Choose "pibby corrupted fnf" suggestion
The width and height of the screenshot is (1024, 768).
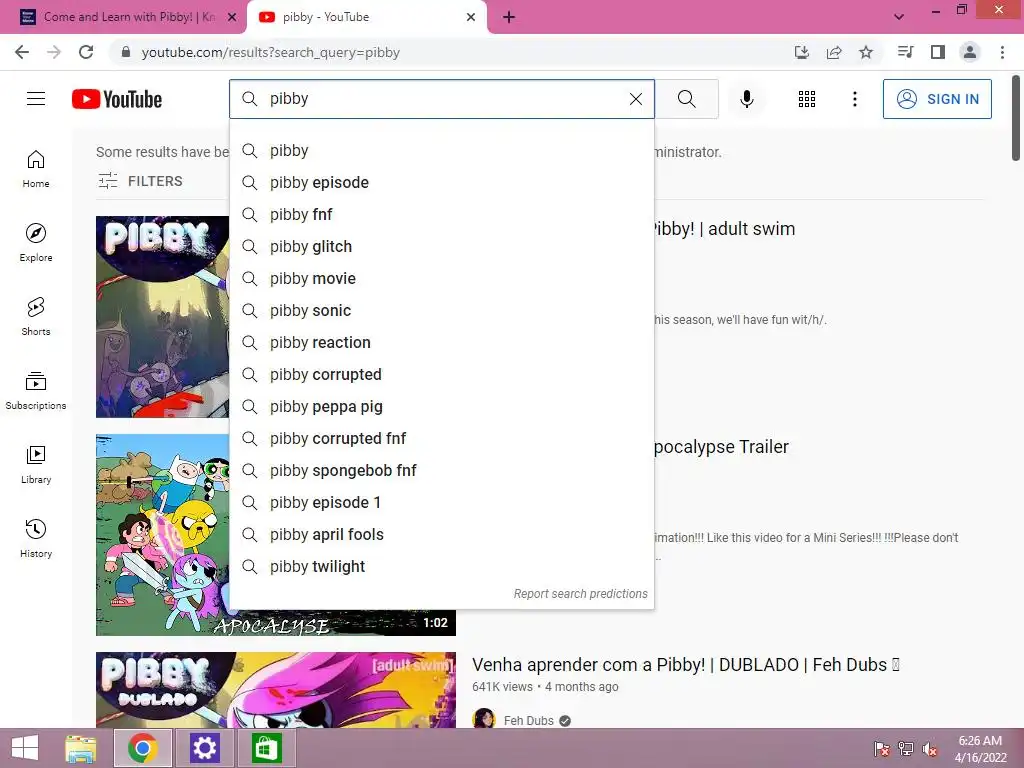(x=441, y=439)
